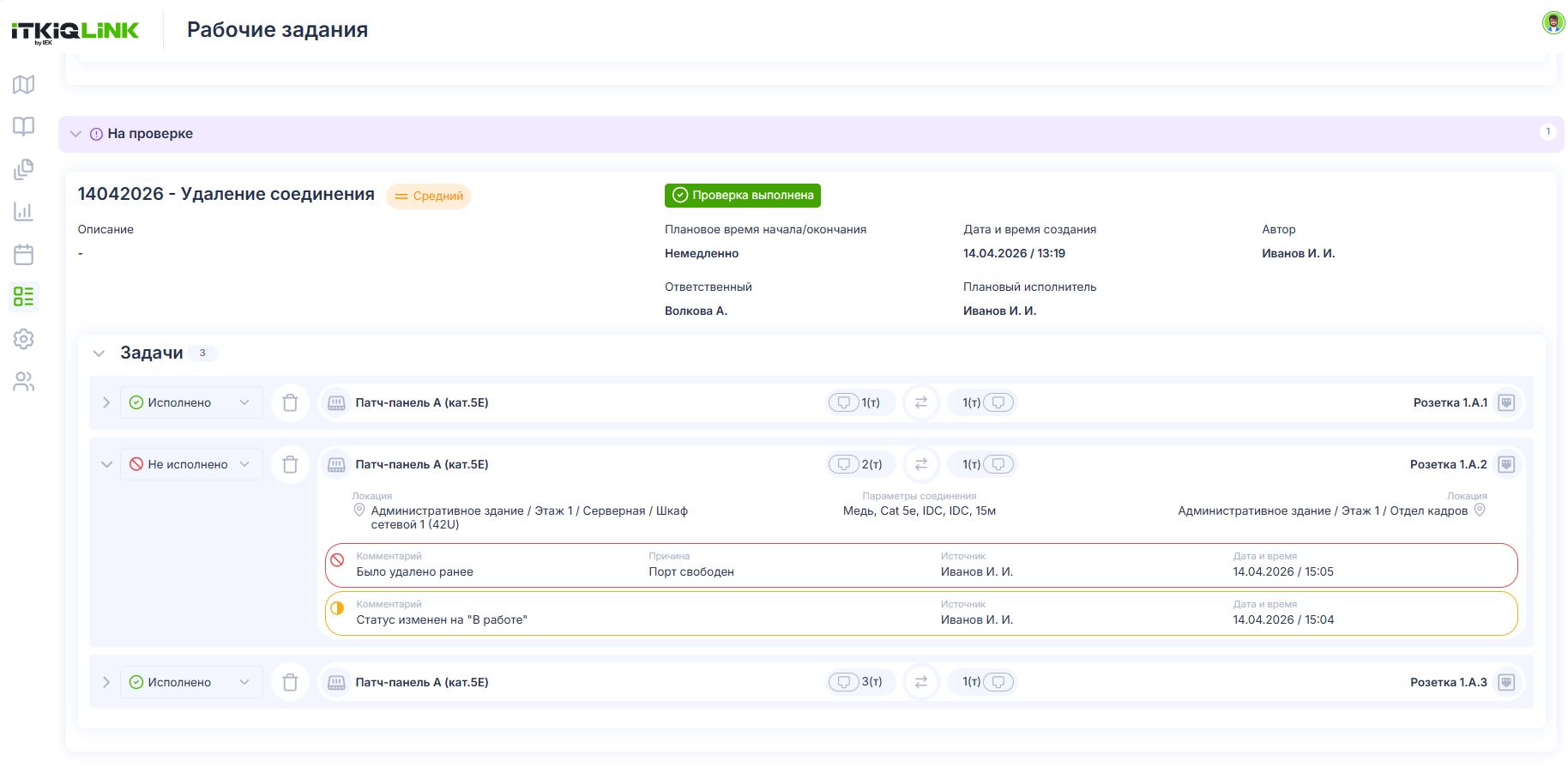
Task: Expand the Розетка 1.A.3 task row
Action: pos(106,682)
